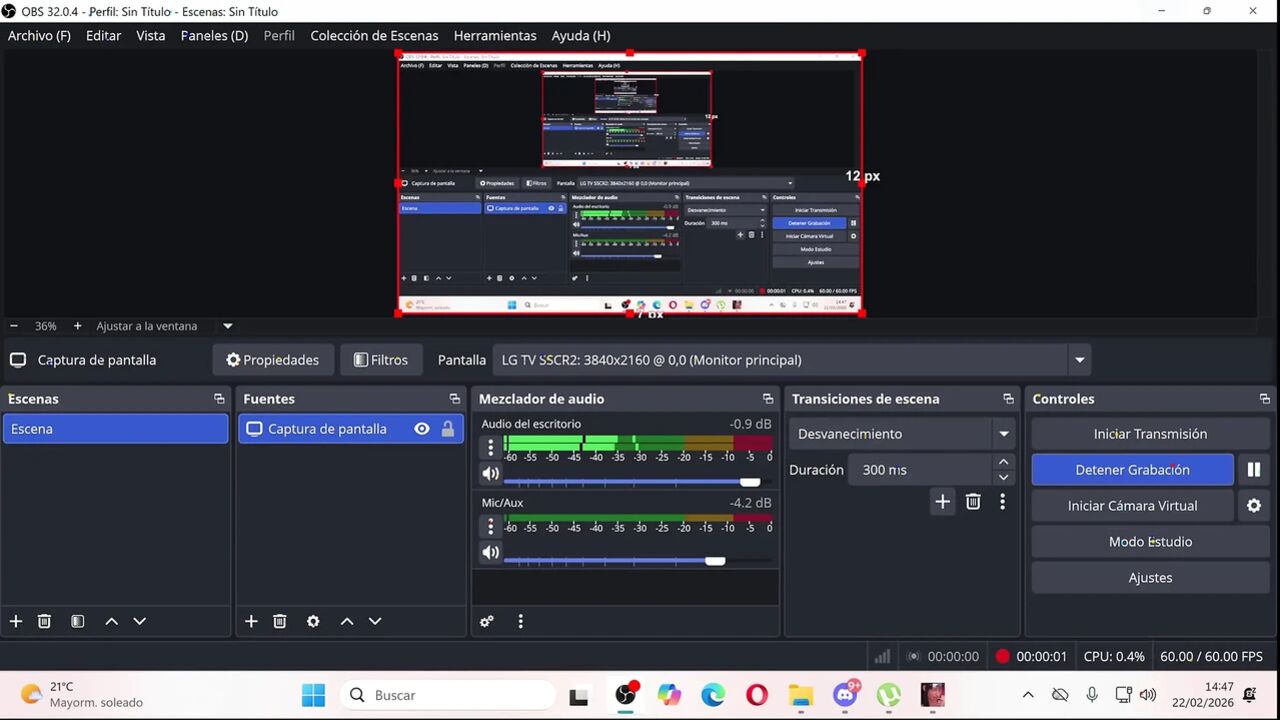Zoom out the preview

click(x=14, y=326)
